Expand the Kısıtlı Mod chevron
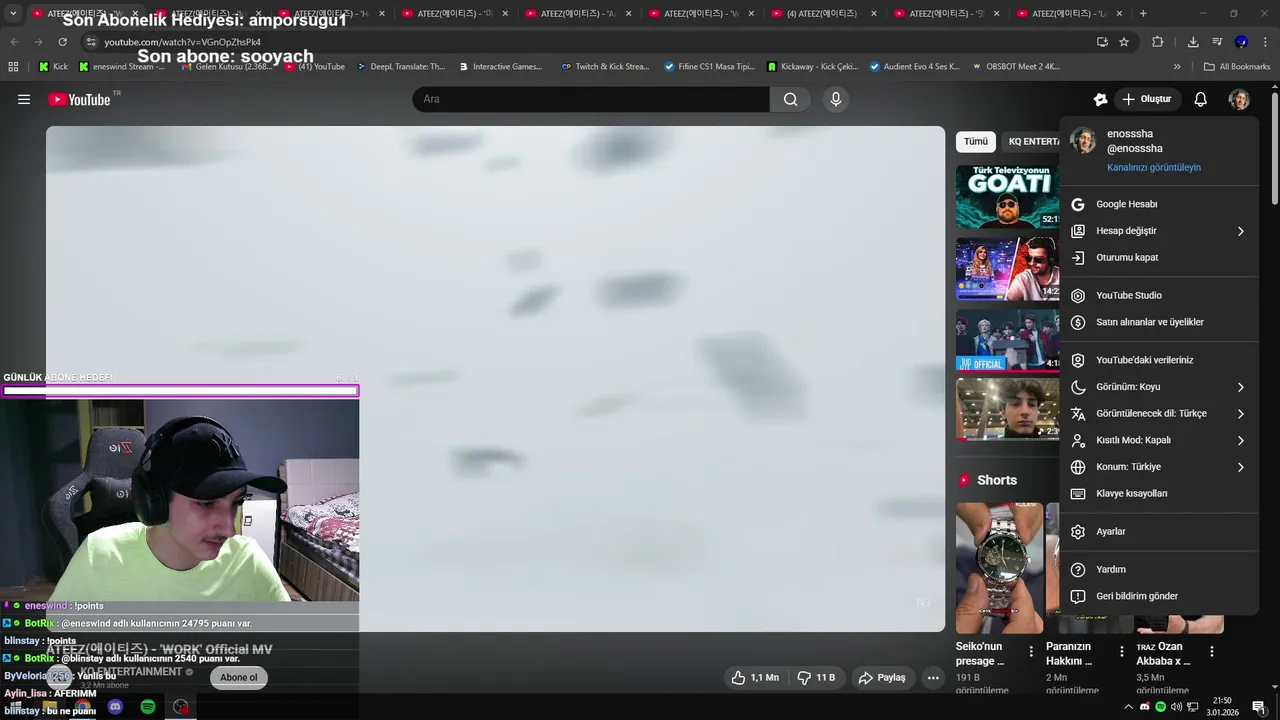 pos(1240,440)
